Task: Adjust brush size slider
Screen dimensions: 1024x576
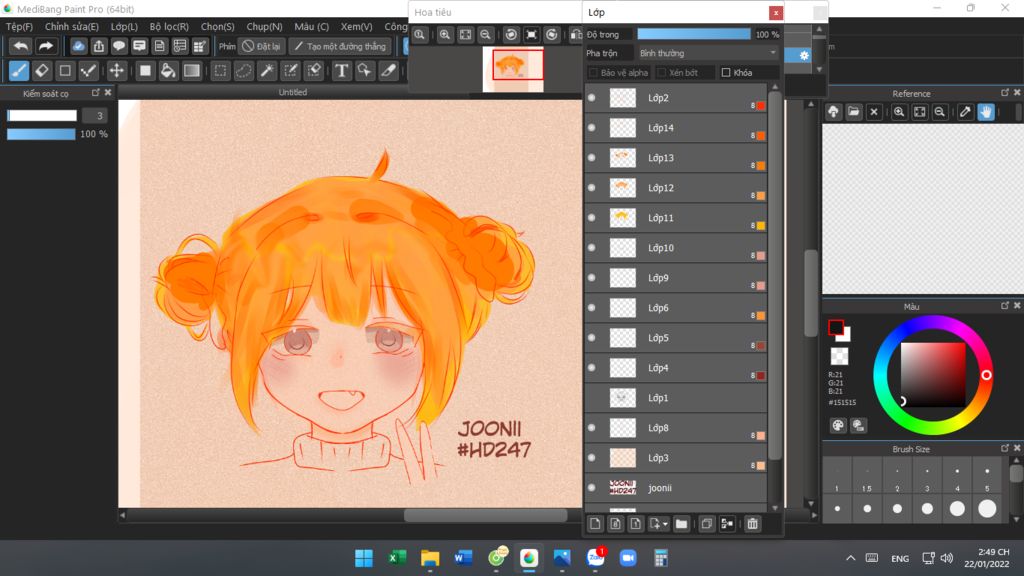Action: click(x=42, y=116)
